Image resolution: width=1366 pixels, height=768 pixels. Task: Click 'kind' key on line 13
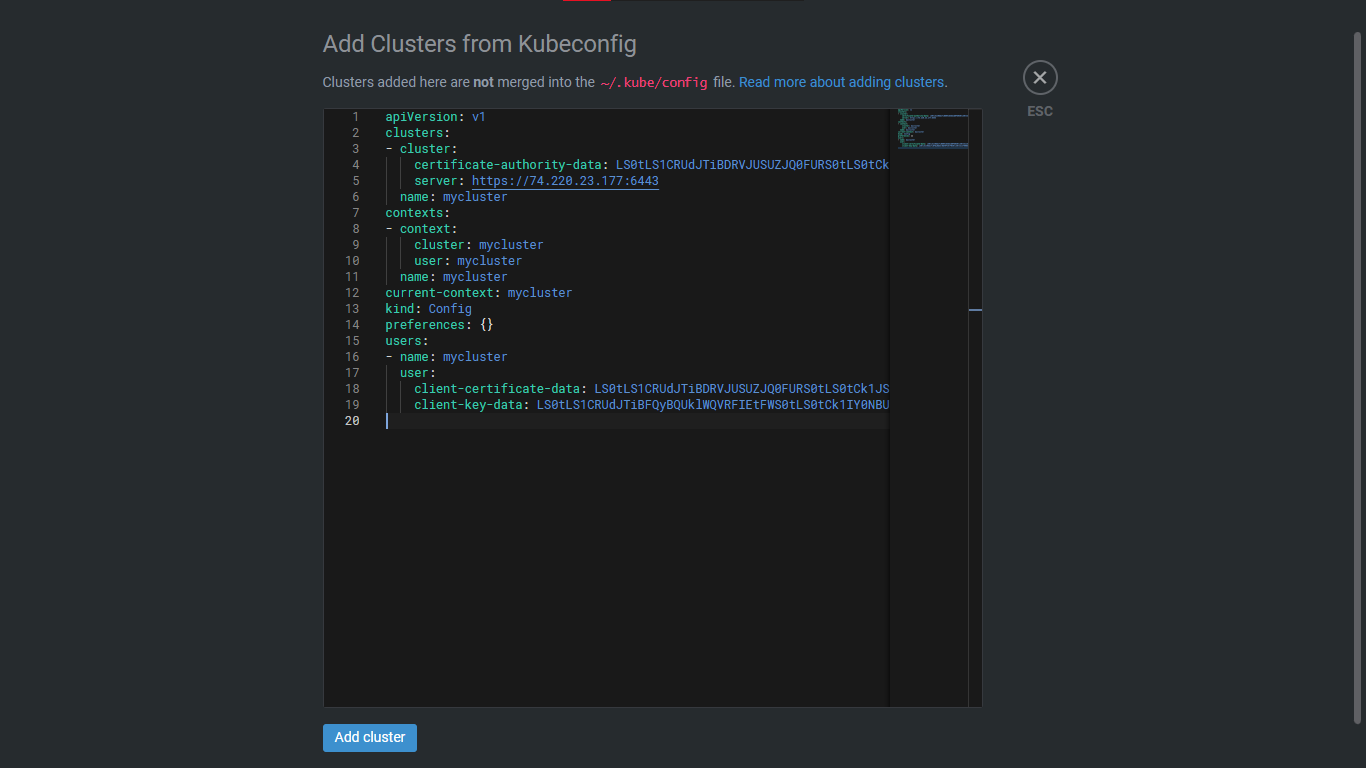click(x=400, y=309)
